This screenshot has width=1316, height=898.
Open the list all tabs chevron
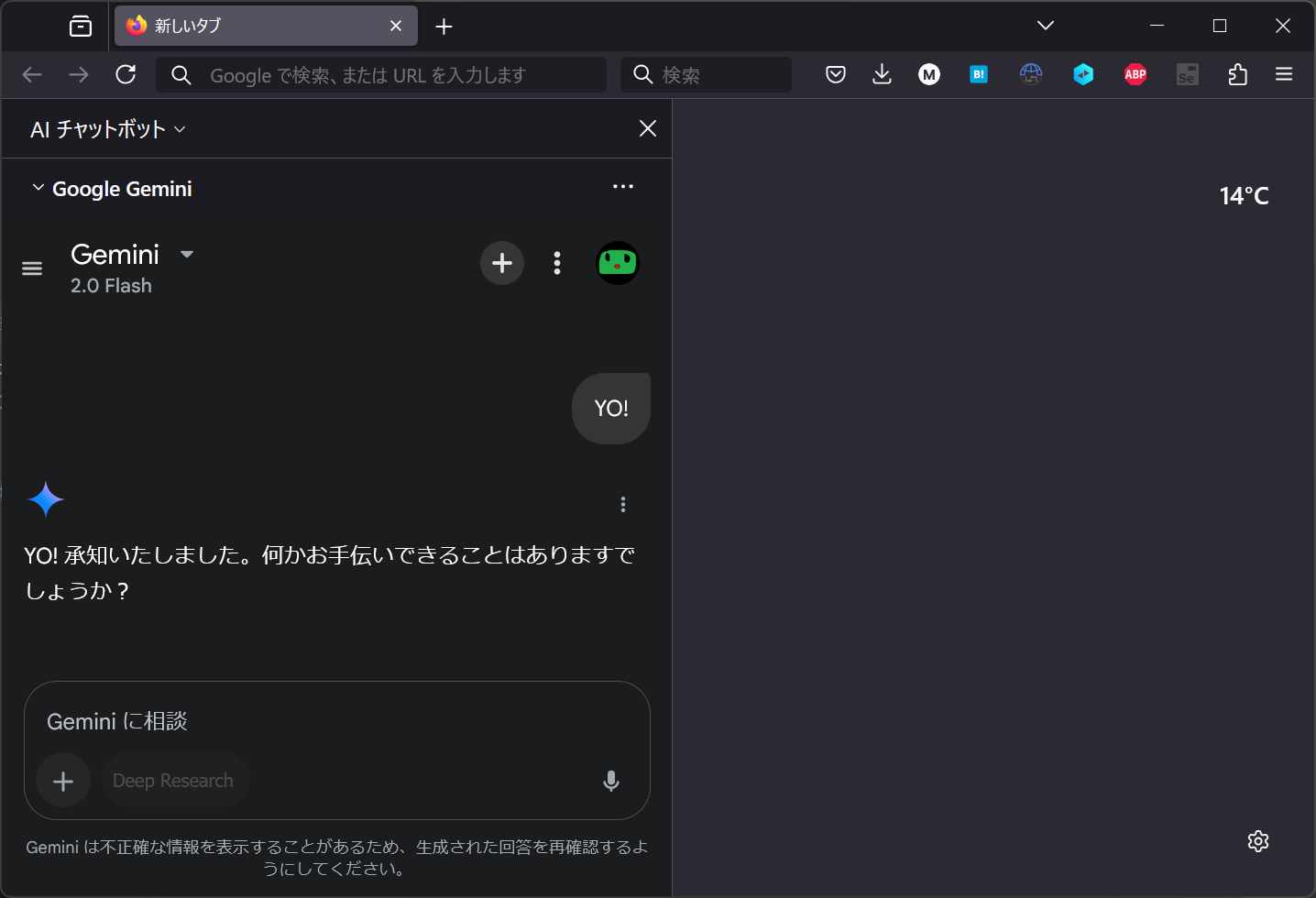pos(1046,26)
